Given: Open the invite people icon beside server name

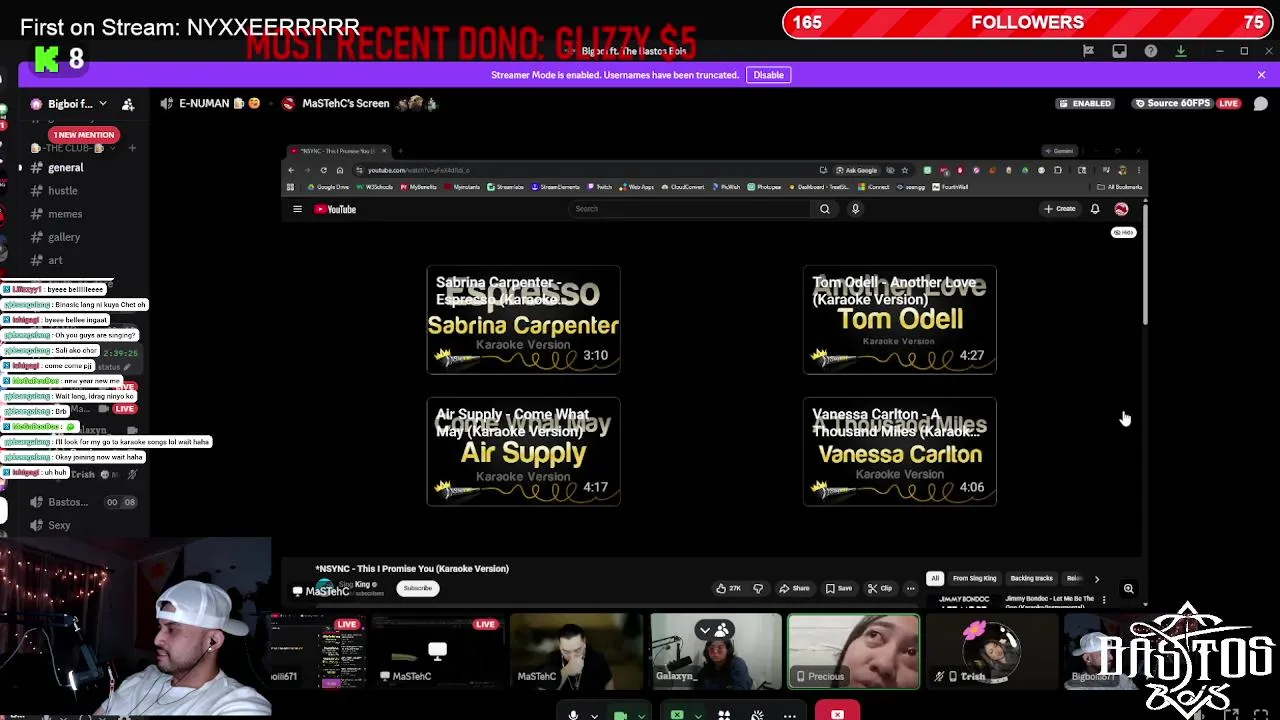Looking at the screenshot, I should pyautogui.click(x=128, y=104).
